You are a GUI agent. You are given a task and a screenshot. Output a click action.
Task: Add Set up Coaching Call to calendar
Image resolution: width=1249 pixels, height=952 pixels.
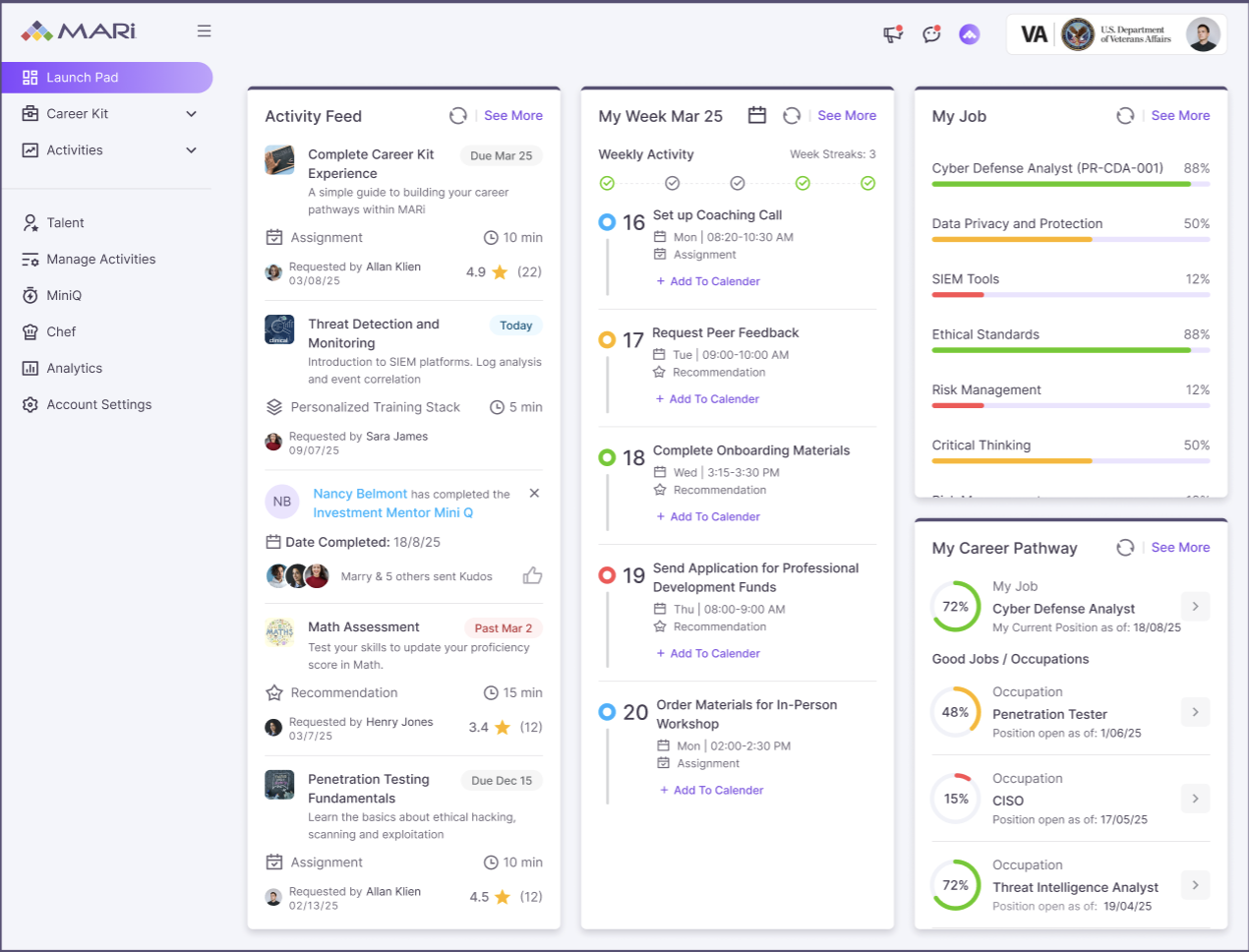click(x=708, y=281)
